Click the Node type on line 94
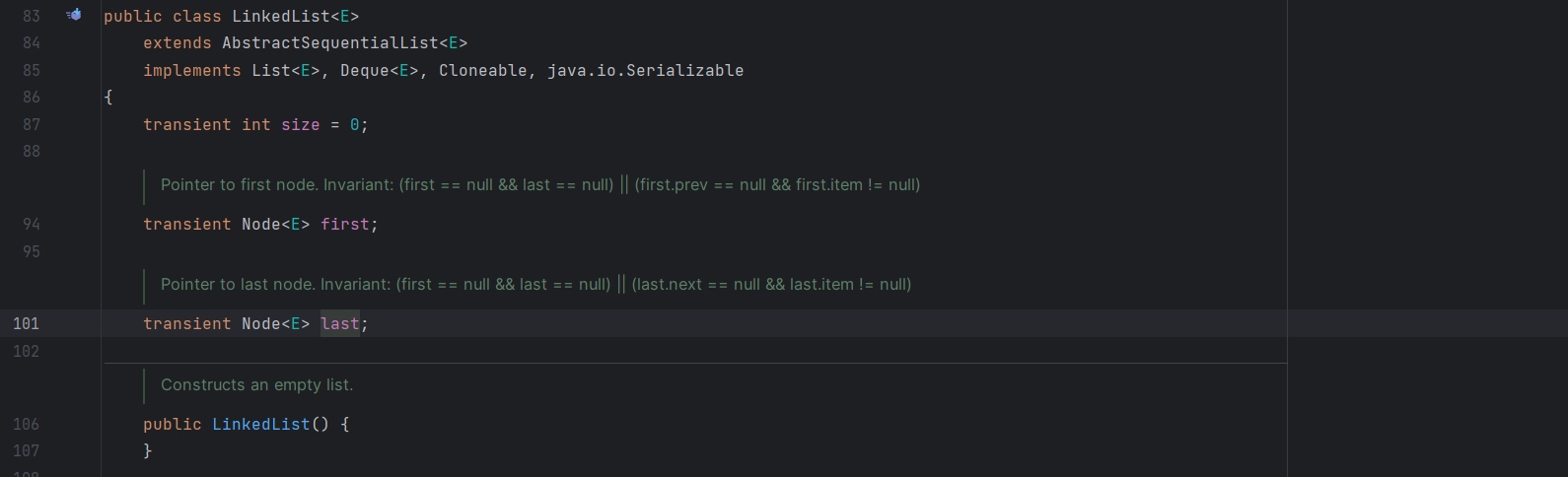The height and width of the screenshot is (477, 1568). coord(260,225)
